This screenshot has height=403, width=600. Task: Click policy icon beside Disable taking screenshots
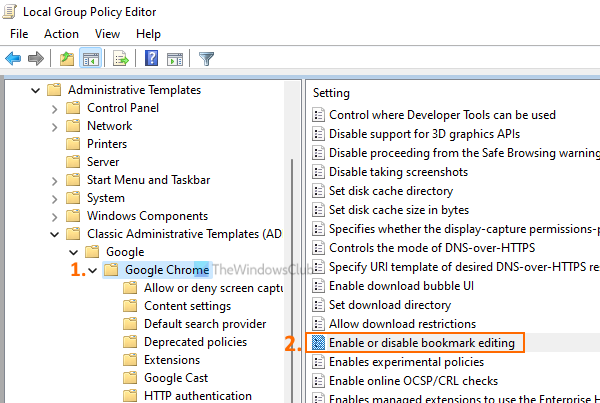[318, 172]
